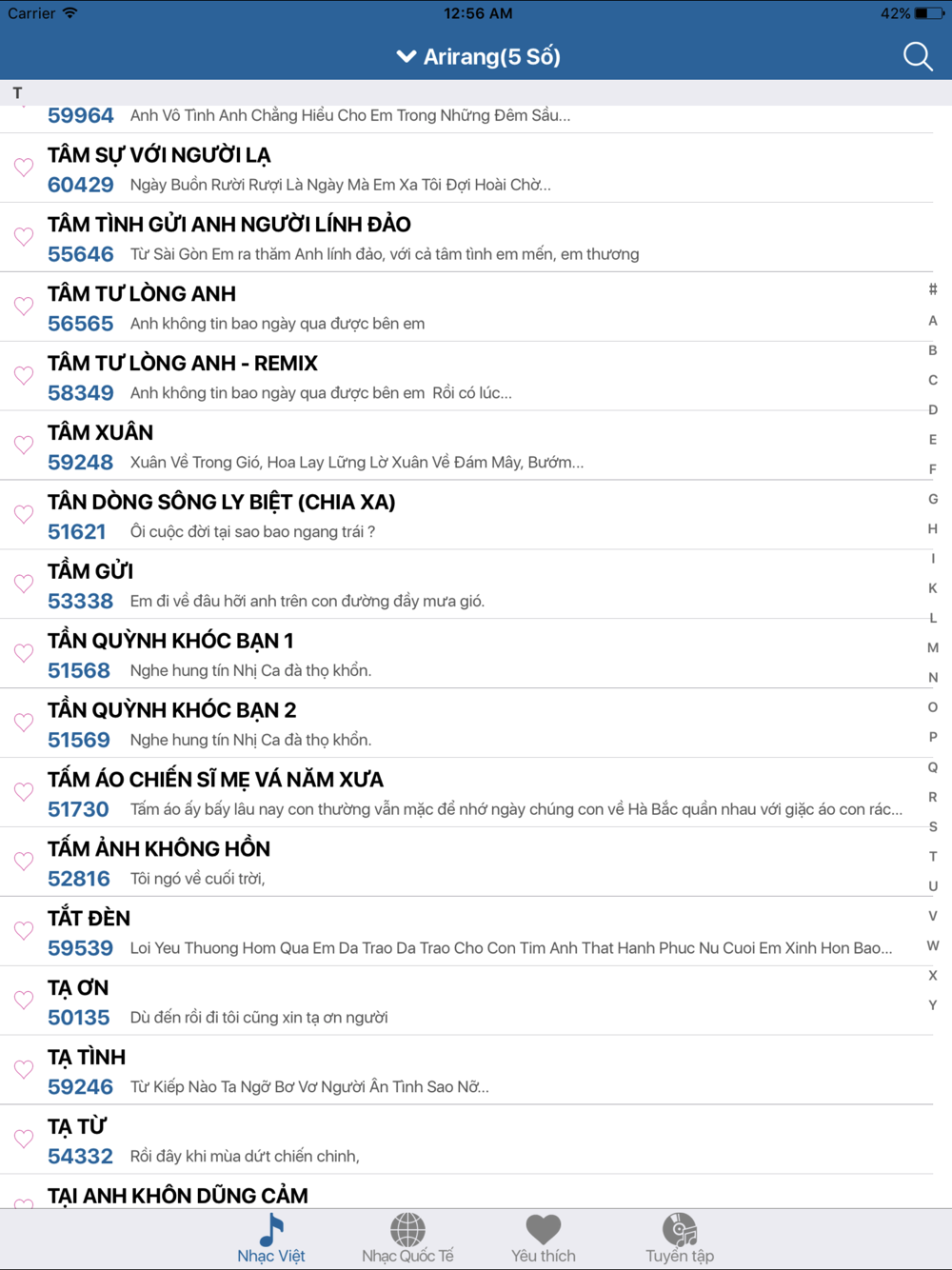The height and width of the screenshot is (1270, 952).
Task: Jump to letter Y in index
Action: point(933,1004)
